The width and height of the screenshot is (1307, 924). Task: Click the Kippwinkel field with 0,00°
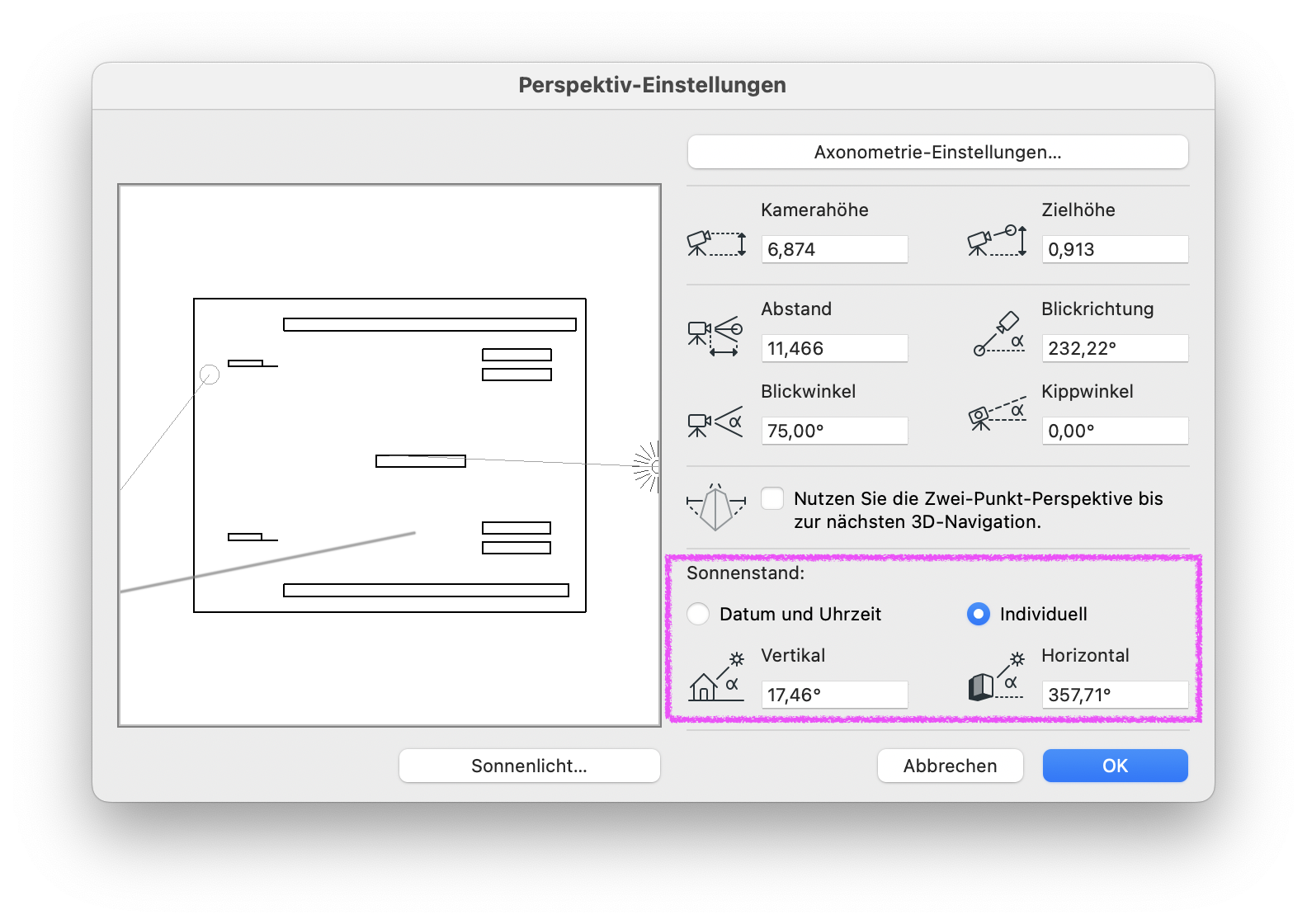tap(1115, 431)
